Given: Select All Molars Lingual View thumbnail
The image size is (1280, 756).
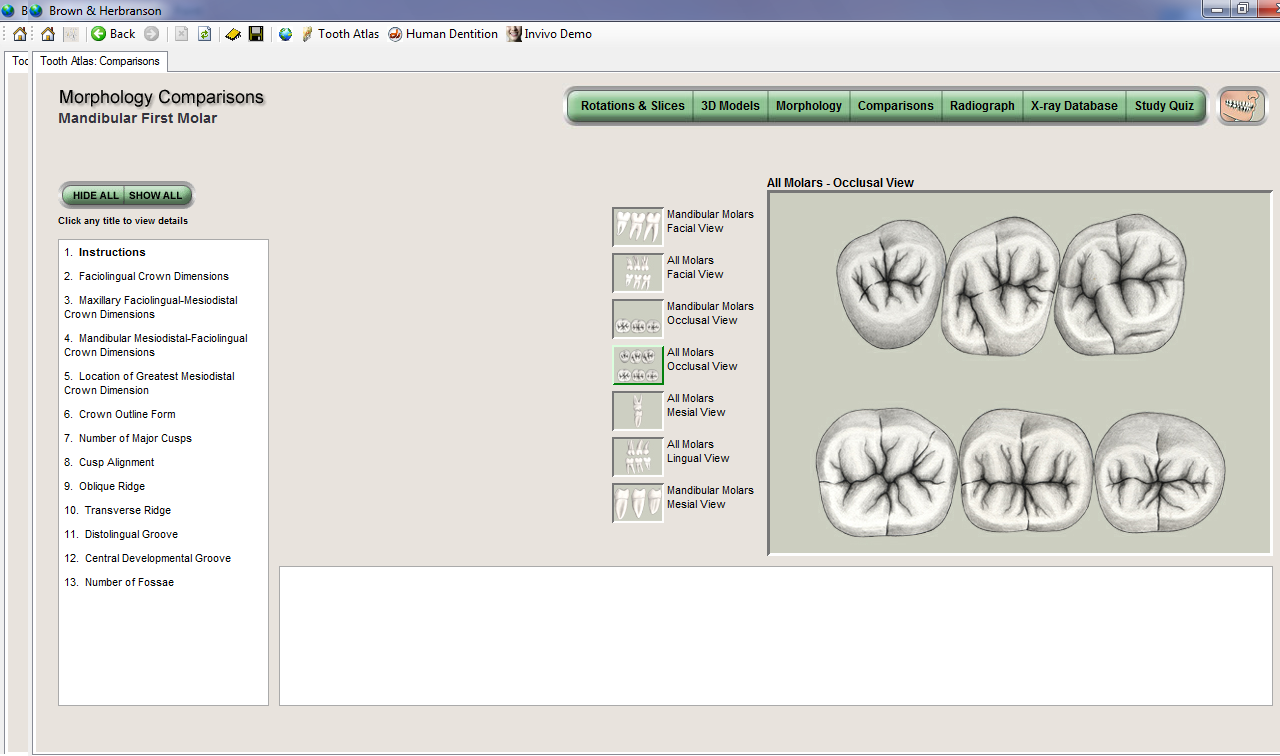Looking at the screenshot, I should point(638,457).
